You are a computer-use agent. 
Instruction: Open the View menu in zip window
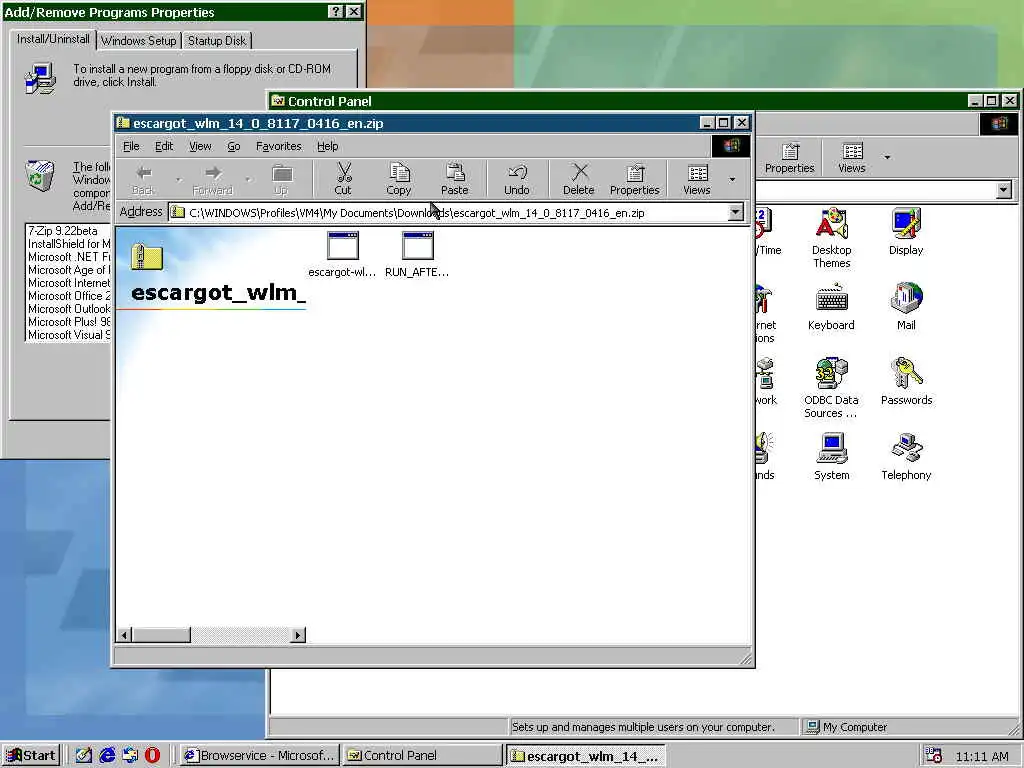200,146
